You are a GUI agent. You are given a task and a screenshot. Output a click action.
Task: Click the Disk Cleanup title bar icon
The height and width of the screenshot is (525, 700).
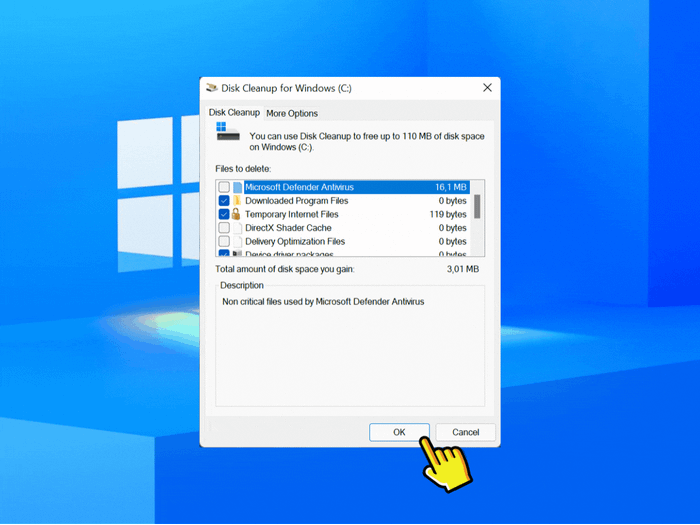pos(212,88)
